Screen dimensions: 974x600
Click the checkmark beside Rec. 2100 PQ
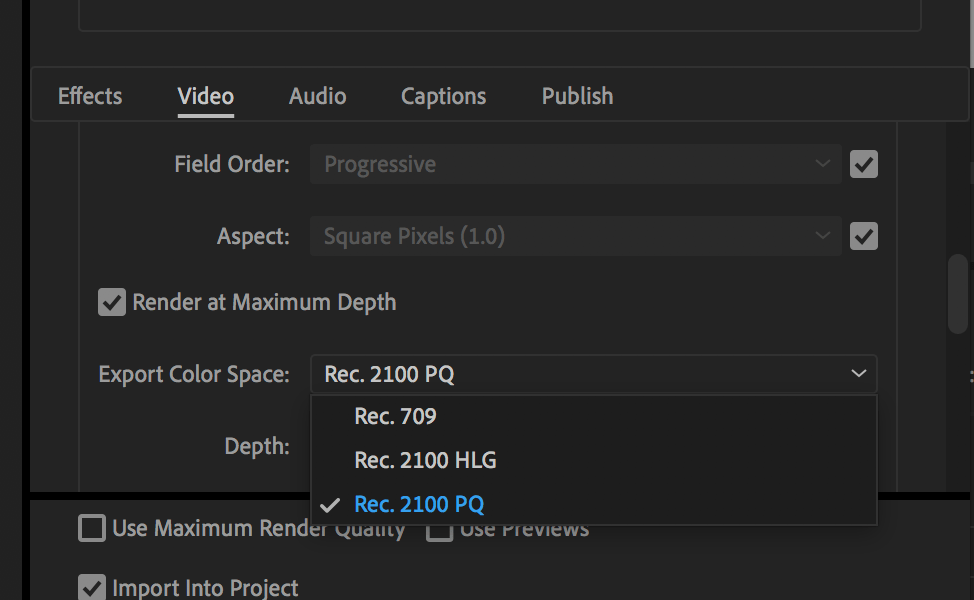point(331,504)
